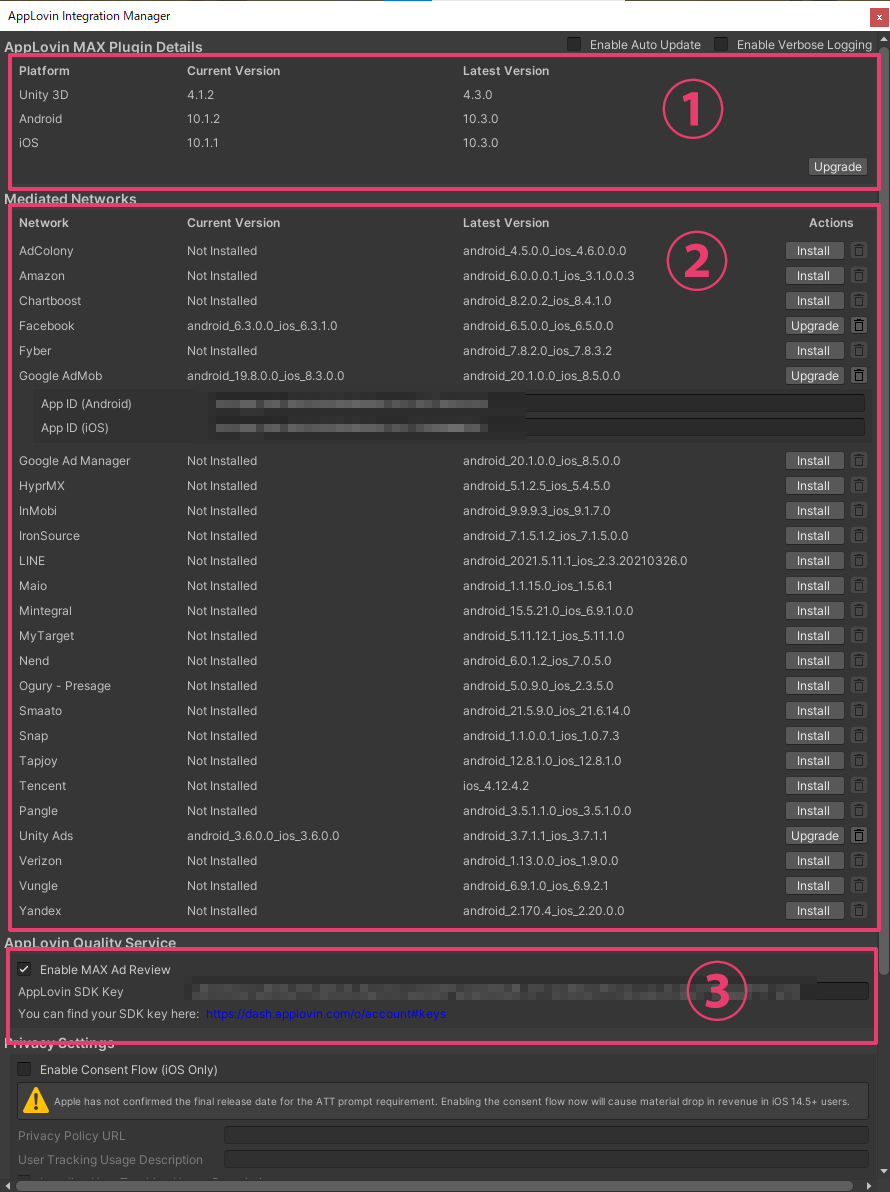Click the Privacy Policy URL field
The width and height of the screenshot is (890, 1192).
[546, 1136]
